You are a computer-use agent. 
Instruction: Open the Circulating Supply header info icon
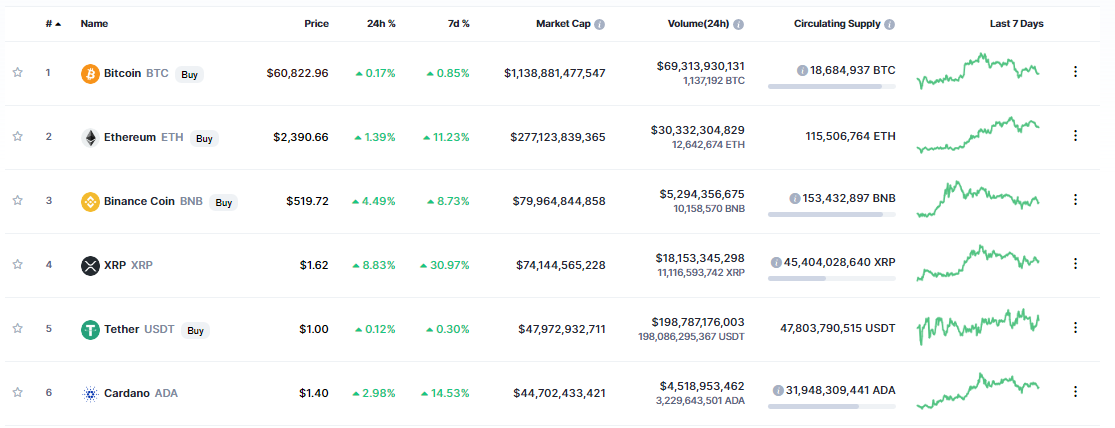pyautogui.click(x=890, y=24)
